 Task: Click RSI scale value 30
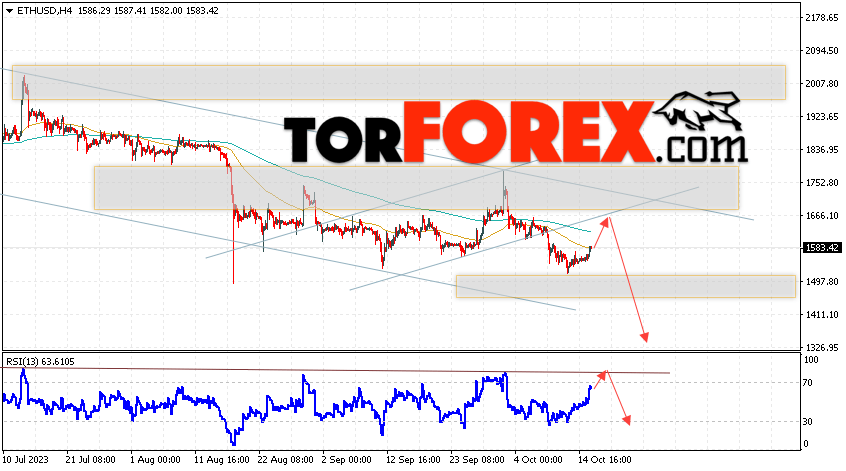coord(808,422)
